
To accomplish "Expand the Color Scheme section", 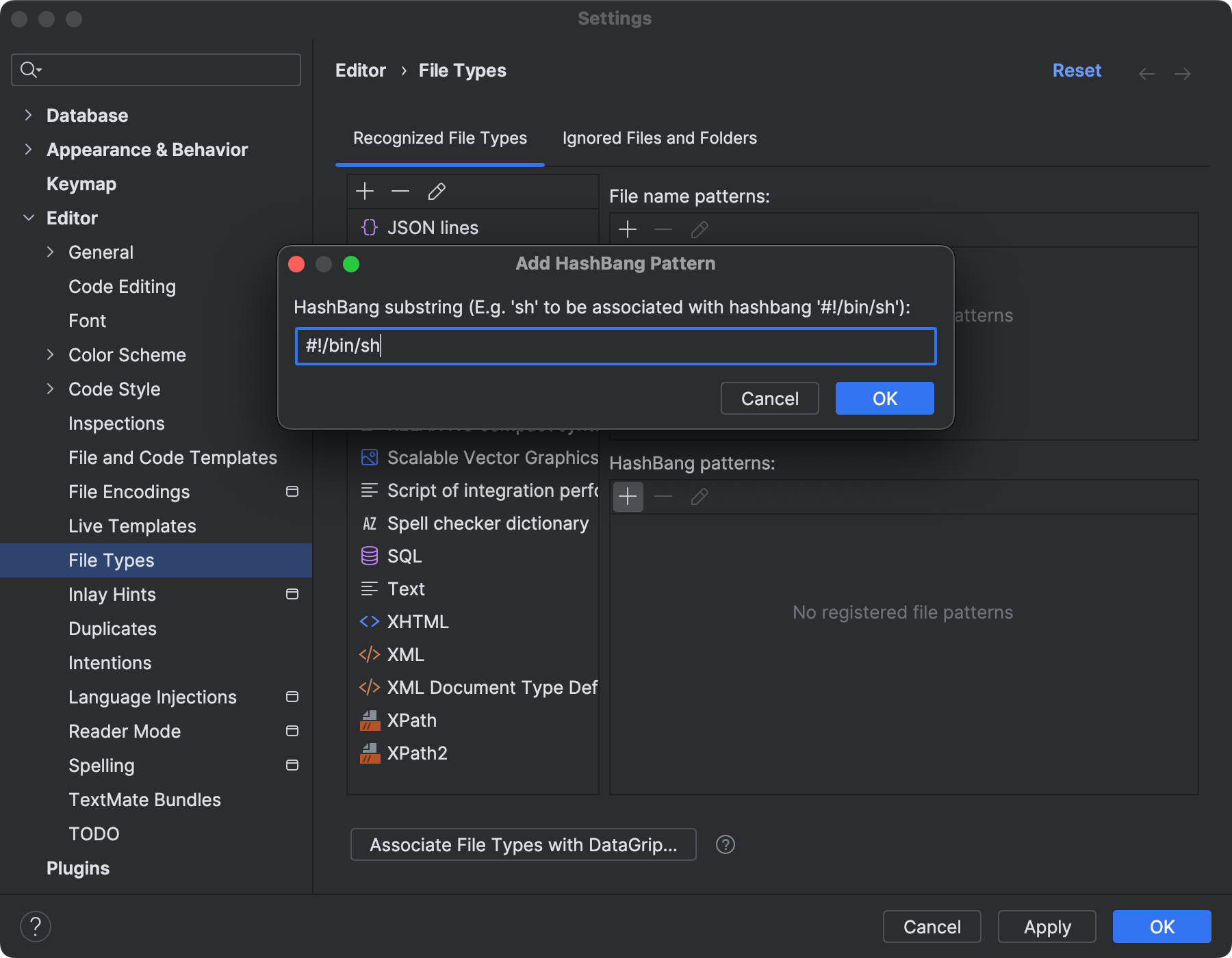I will click(51, 354).
